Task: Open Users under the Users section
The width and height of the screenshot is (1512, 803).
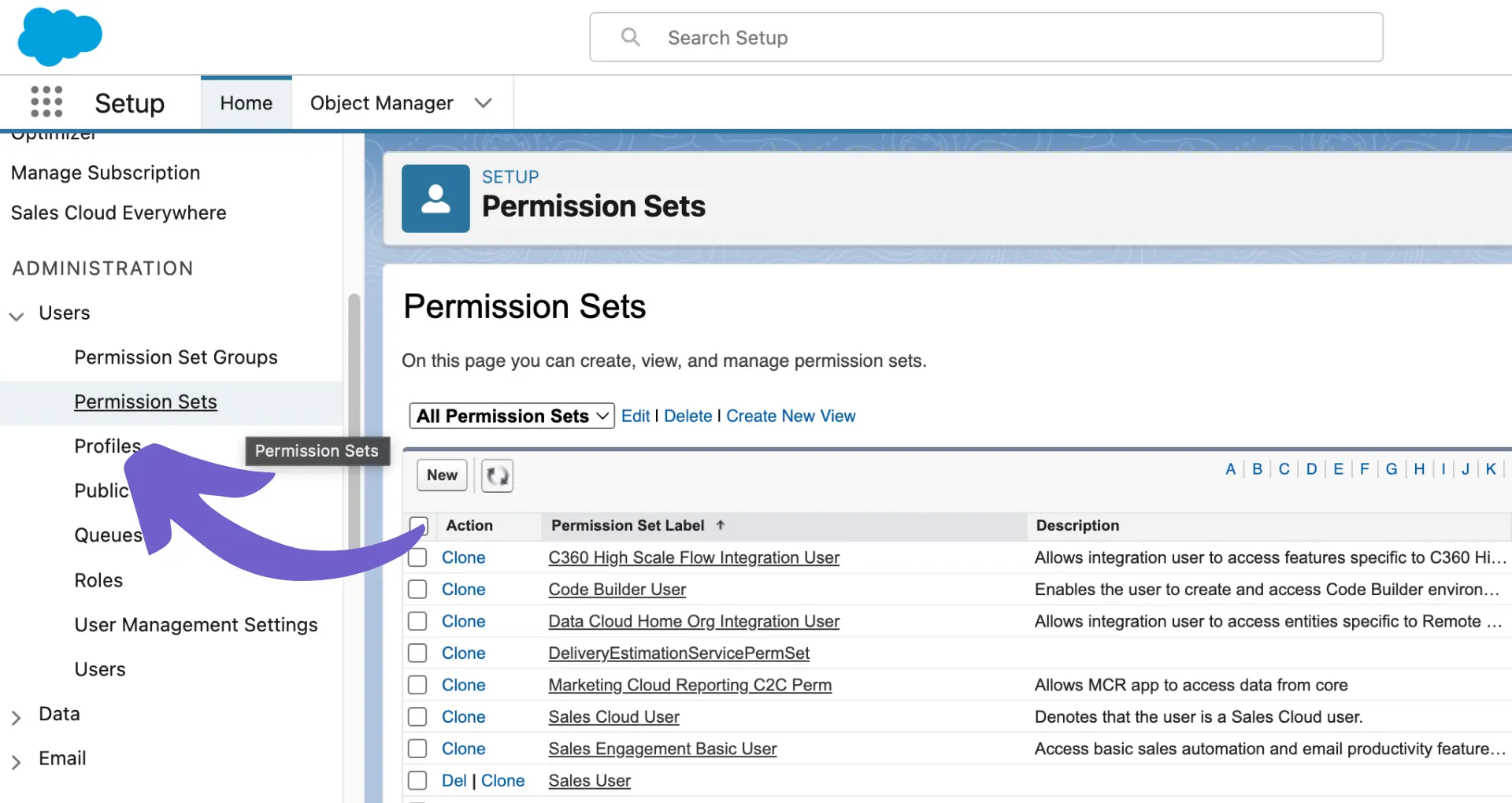Action: point(100,669)
